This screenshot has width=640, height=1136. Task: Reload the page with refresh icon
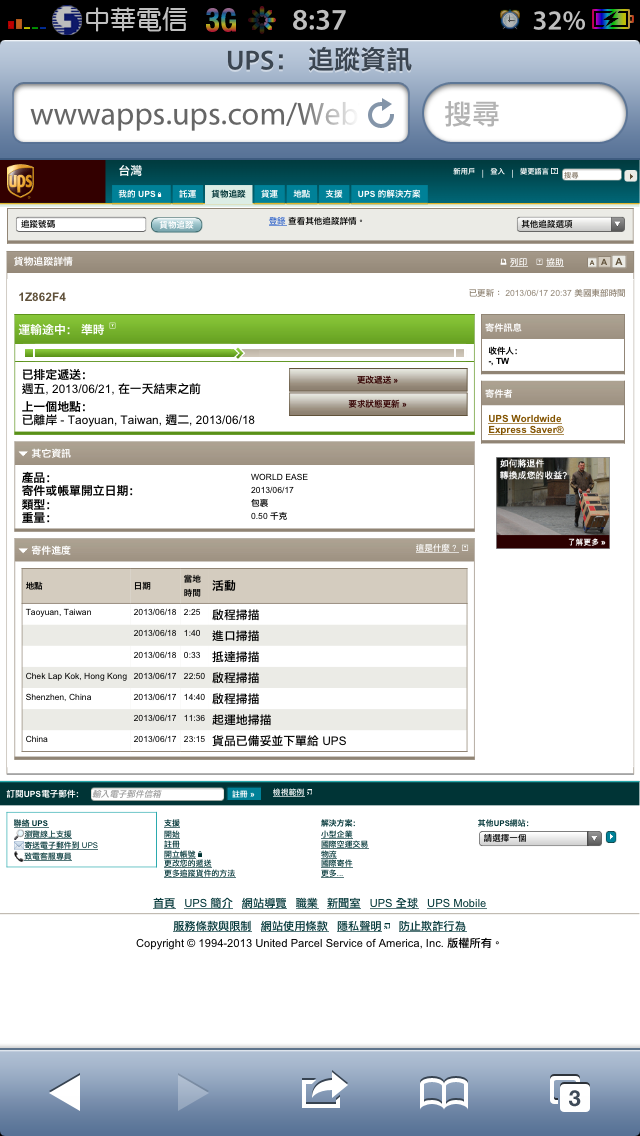381,114
